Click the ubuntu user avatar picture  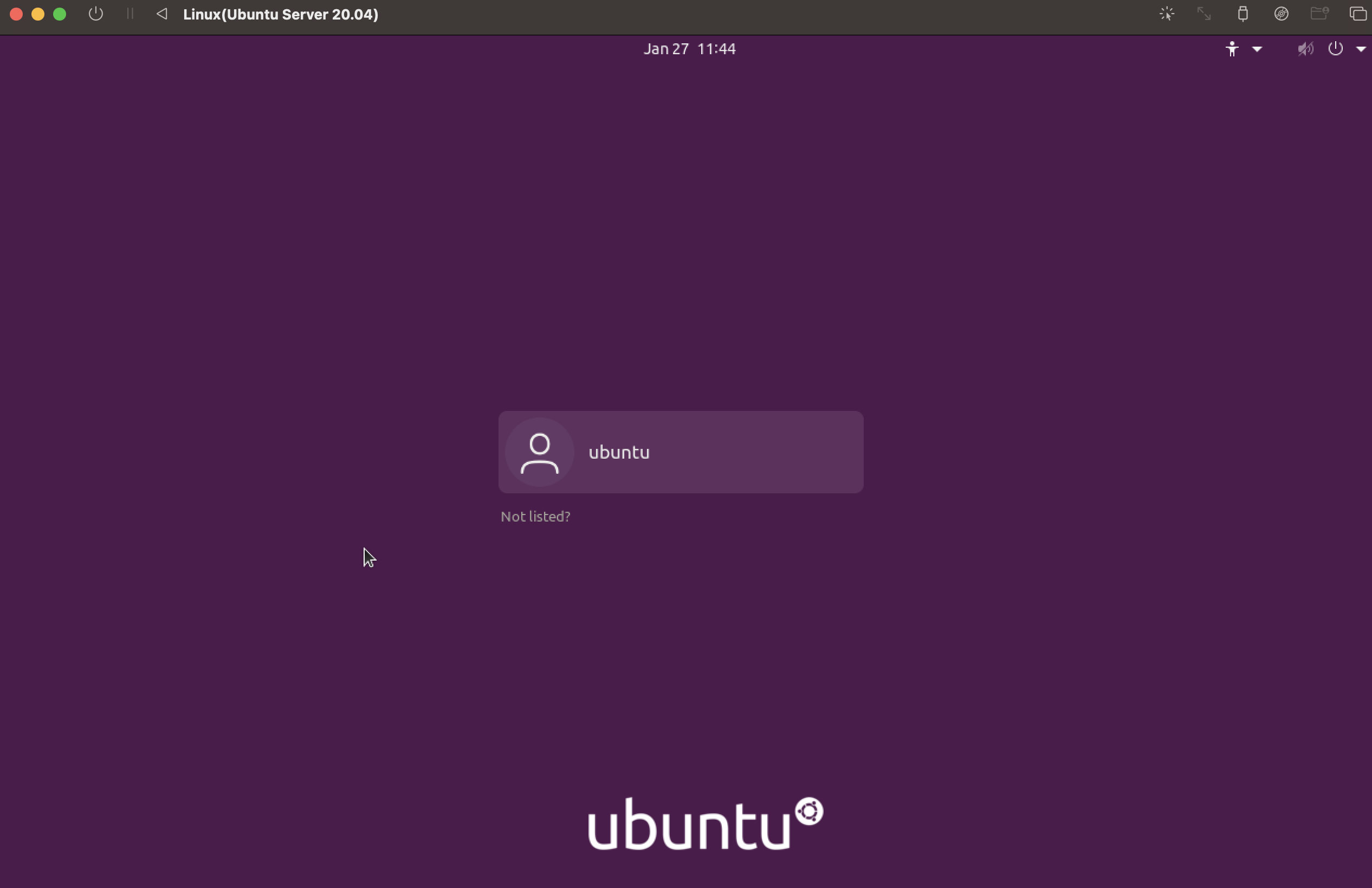(539, 452)
